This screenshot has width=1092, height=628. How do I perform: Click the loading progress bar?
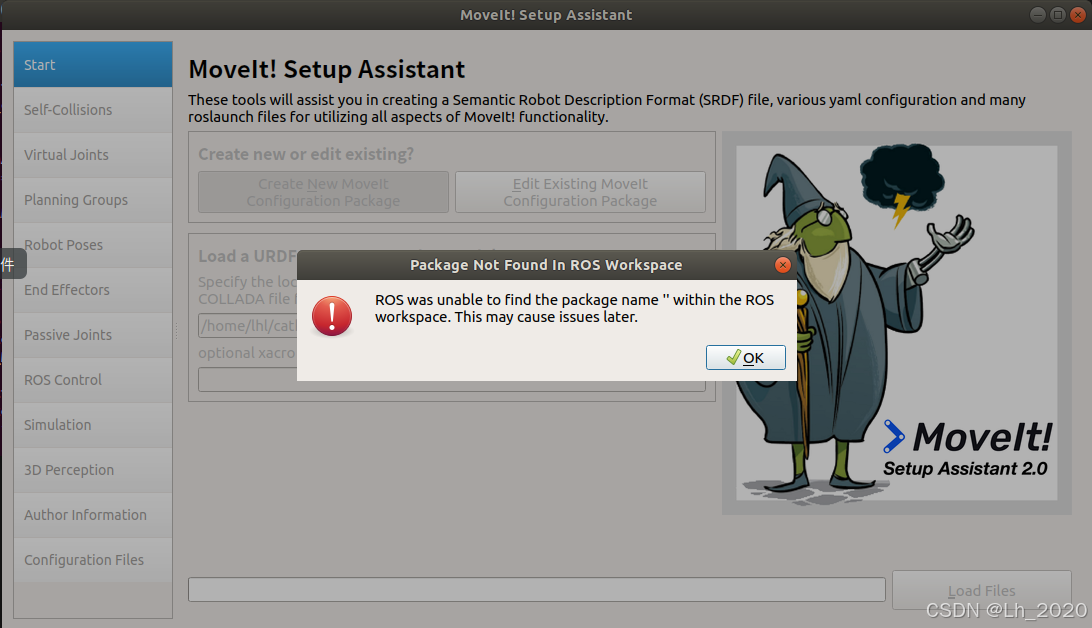(536, 589)
